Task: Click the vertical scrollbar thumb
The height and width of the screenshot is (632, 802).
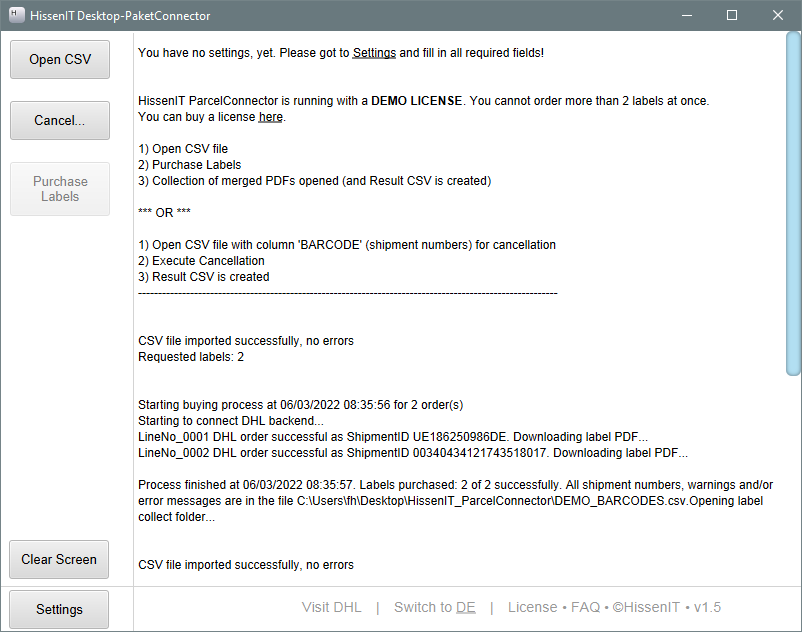Action: (794, 204)
